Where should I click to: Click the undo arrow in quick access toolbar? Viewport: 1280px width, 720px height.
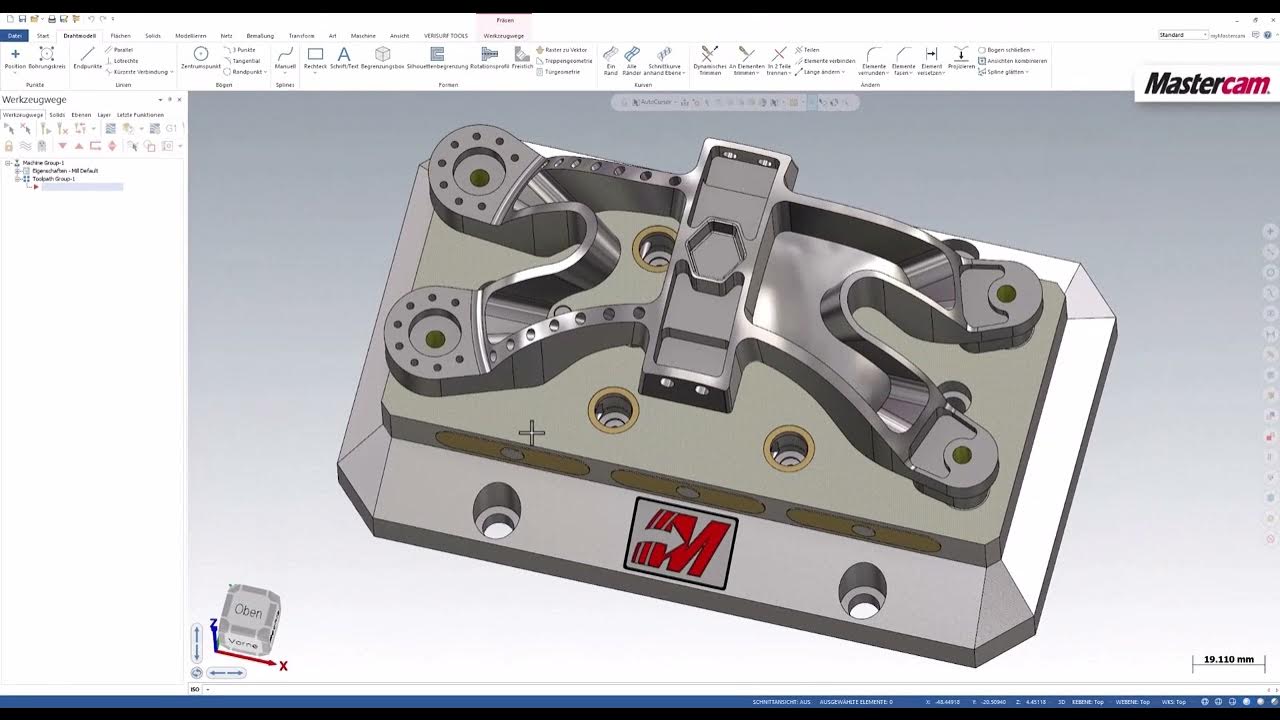[91, 19]
